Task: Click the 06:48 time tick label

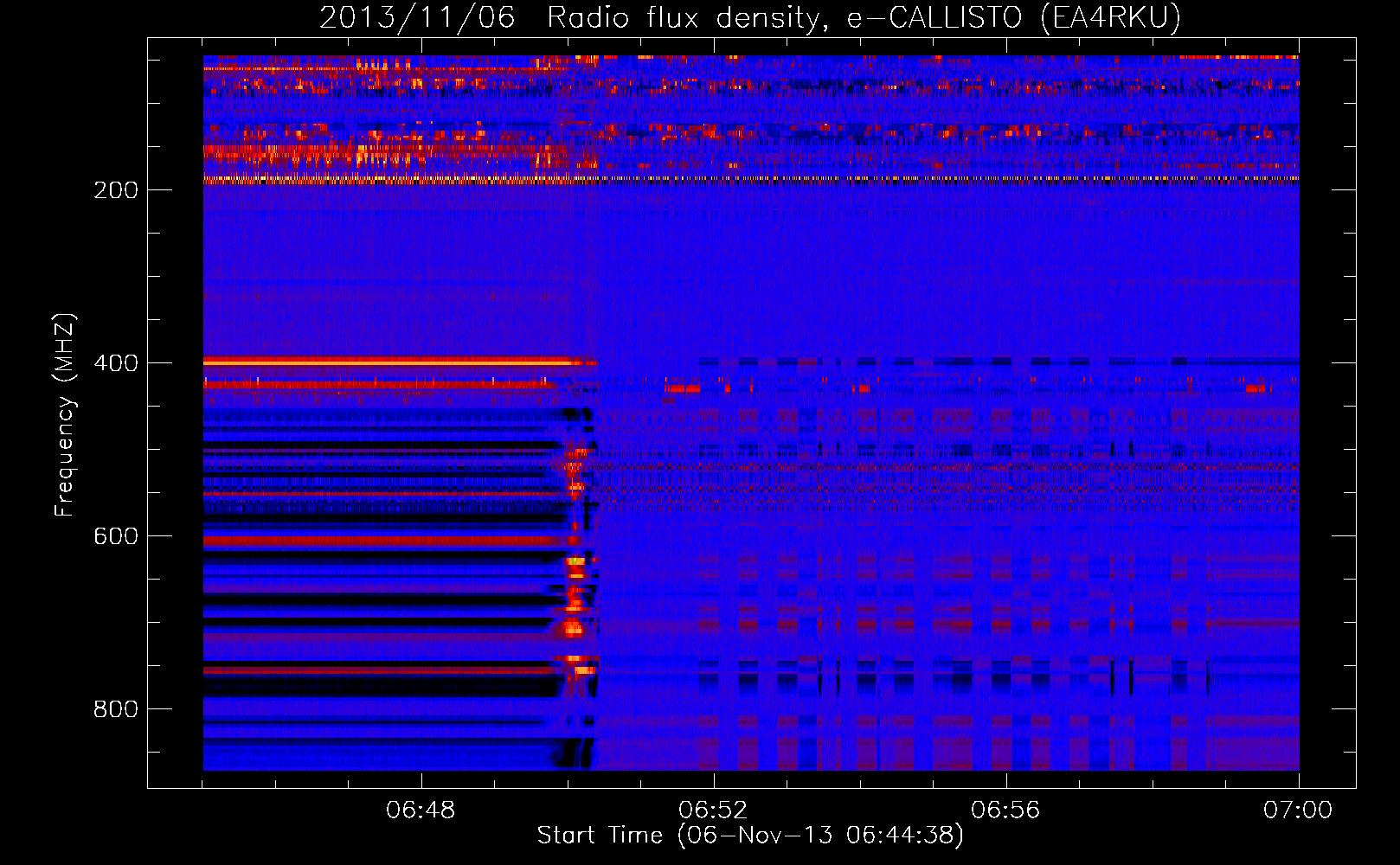Action: click(421, 811)
